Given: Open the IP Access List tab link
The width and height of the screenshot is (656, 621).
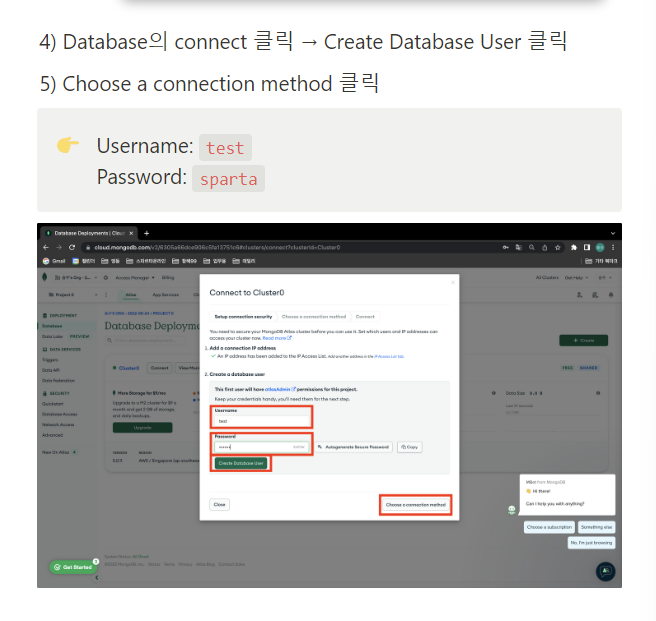Looking at the screenshot, I should [x=389, y=357].
